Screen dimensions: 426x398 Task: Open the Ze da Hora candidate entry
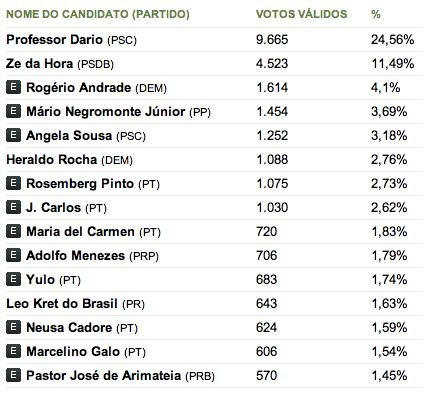(39, 64)
